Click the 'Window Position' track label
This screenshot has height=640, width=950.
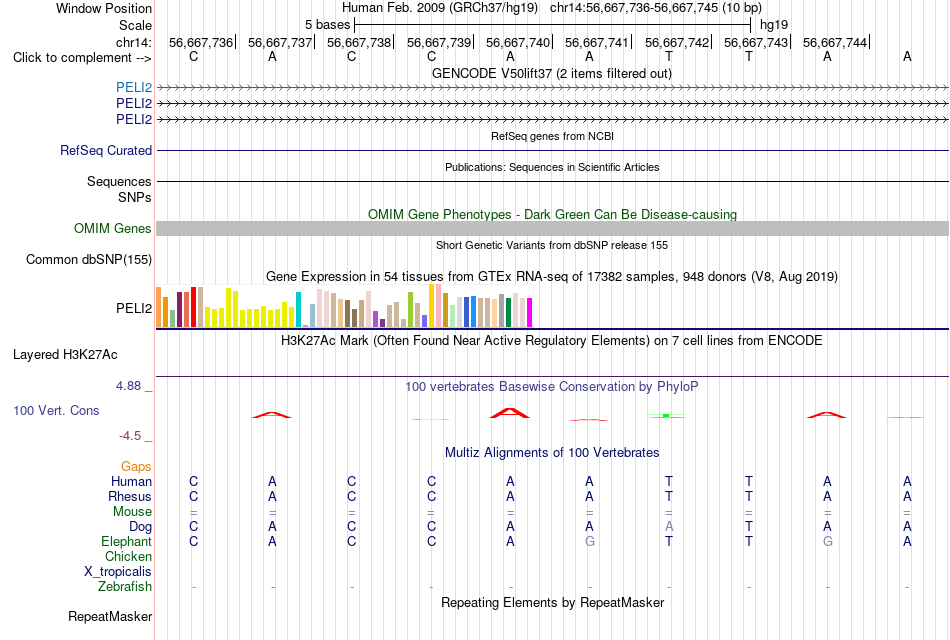[x=104, y=8]
